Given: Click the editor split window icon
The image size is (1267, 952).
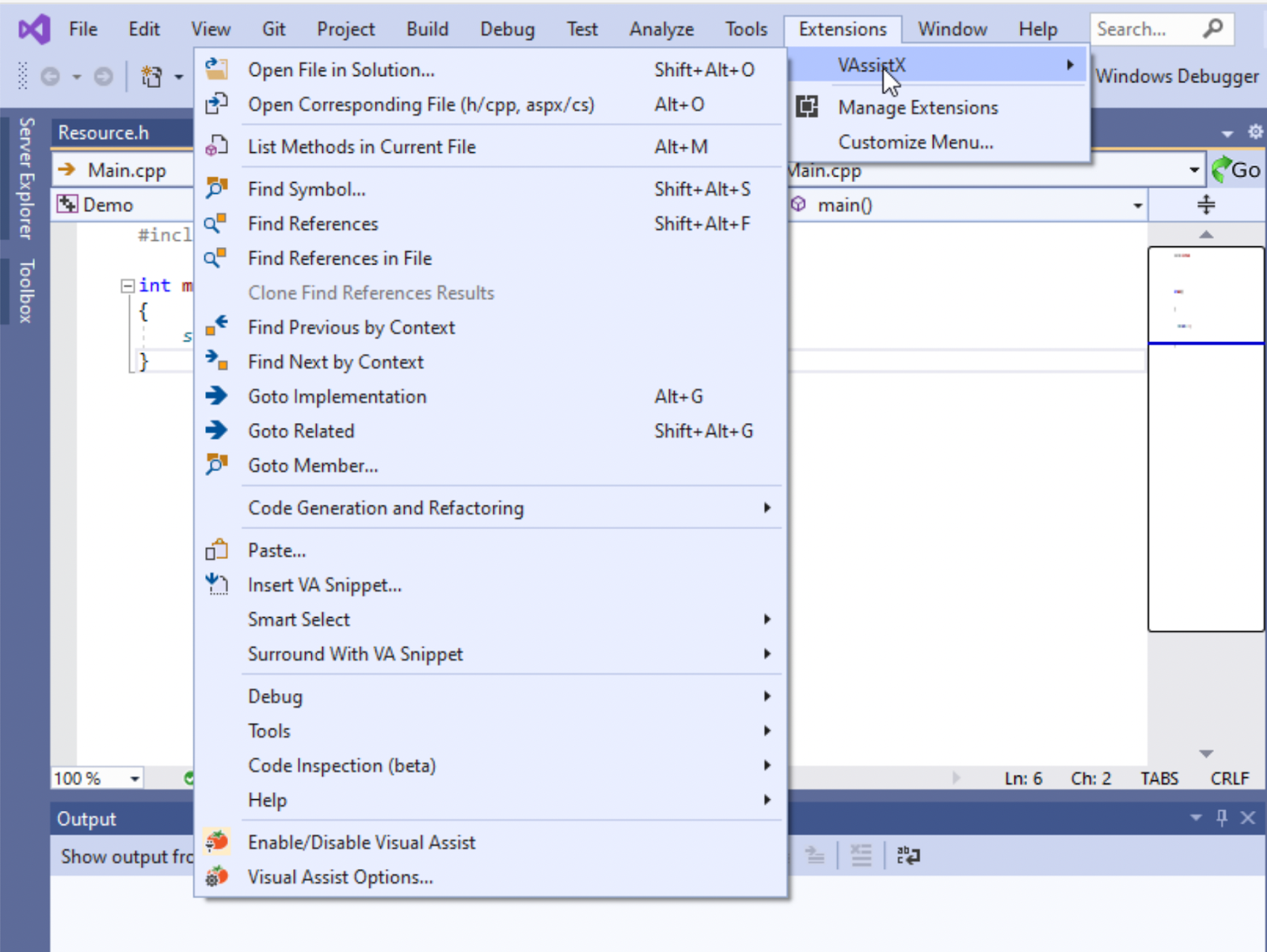Looking at the screenshot, I should pyautogui.click(x=1206, y=204).
